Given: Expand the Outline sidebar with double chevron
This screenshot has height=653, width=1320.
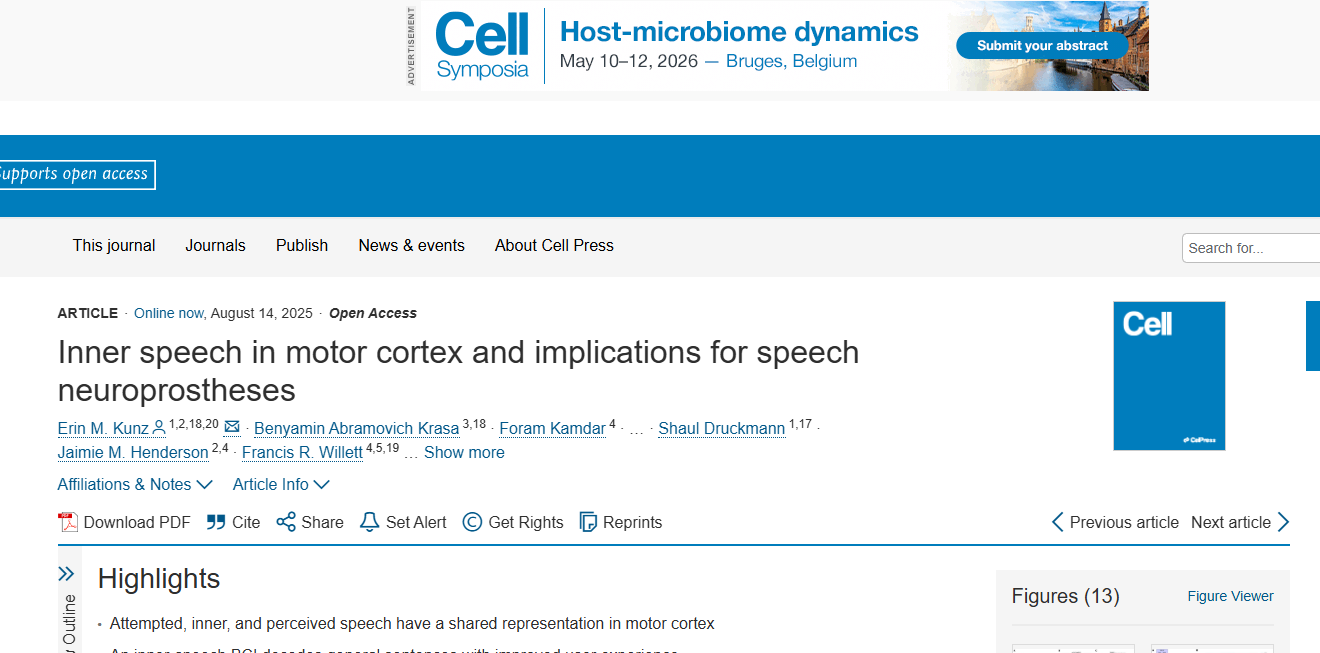Looking at the screenshot, I should pos(66,574).
